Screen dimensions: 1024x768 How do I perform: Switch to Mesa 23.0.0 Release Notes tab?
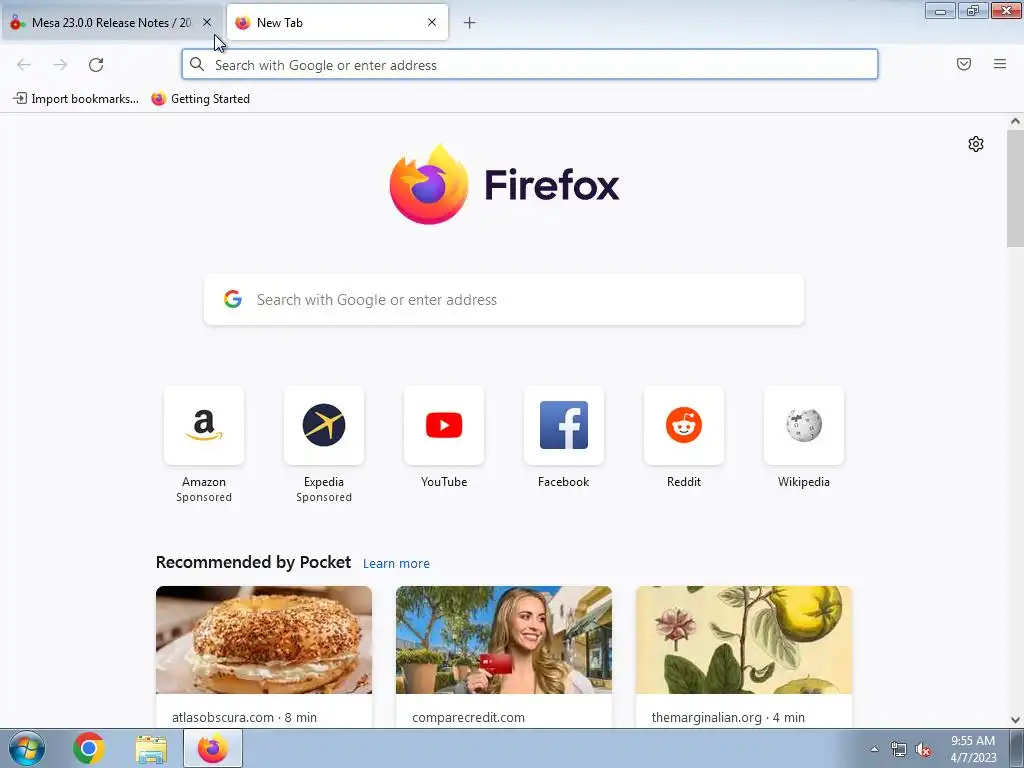111,23
